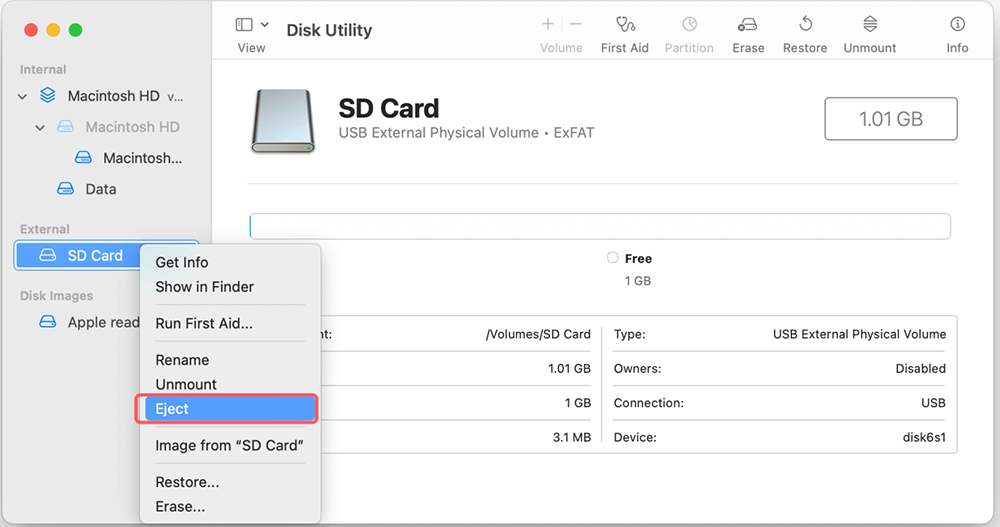Screen dimensions: 1000x527
Task: Select the Data volume in sidebar
Action: (101, 189)
